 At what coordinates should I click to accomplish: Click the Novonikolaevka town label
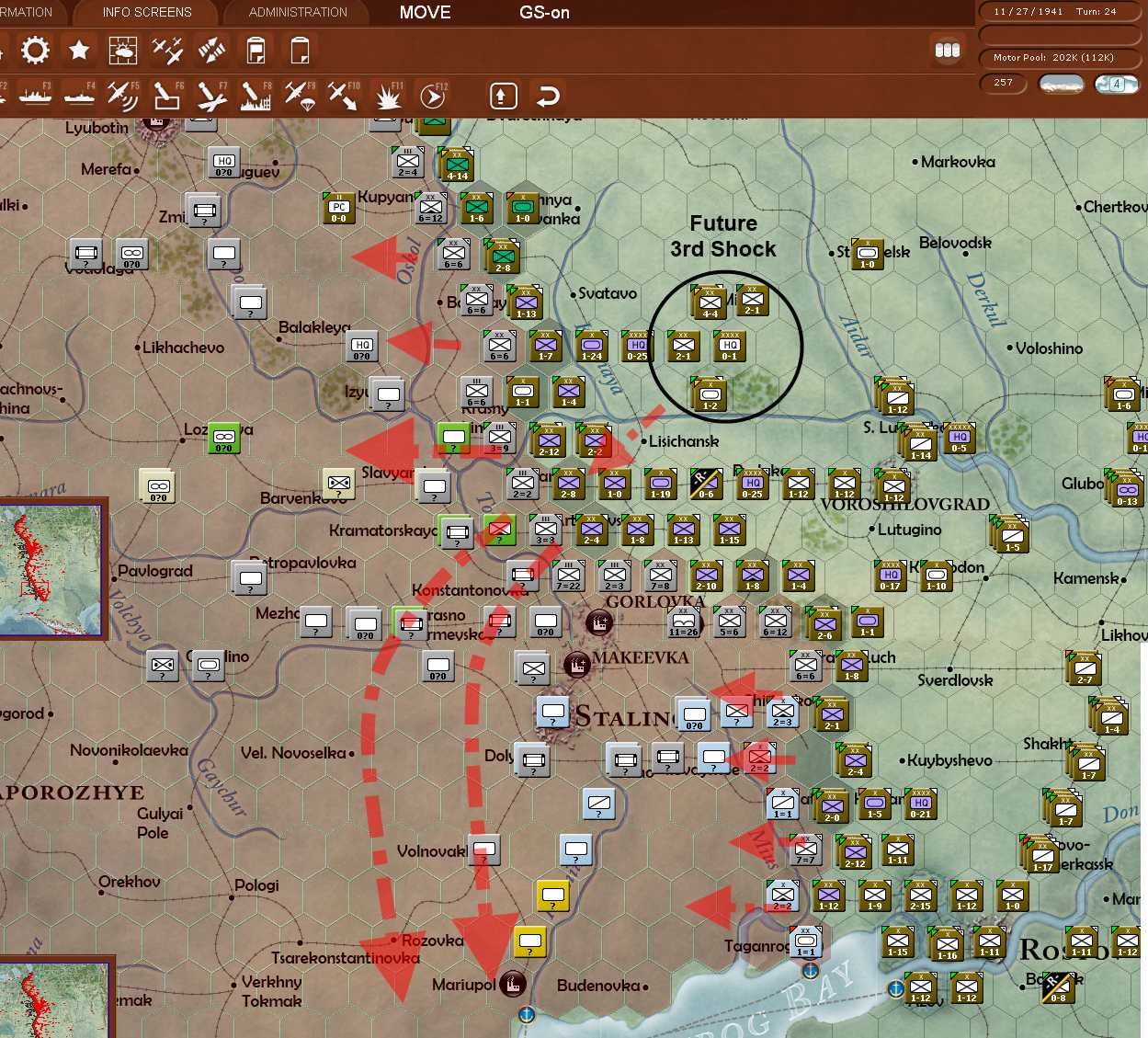129,751
